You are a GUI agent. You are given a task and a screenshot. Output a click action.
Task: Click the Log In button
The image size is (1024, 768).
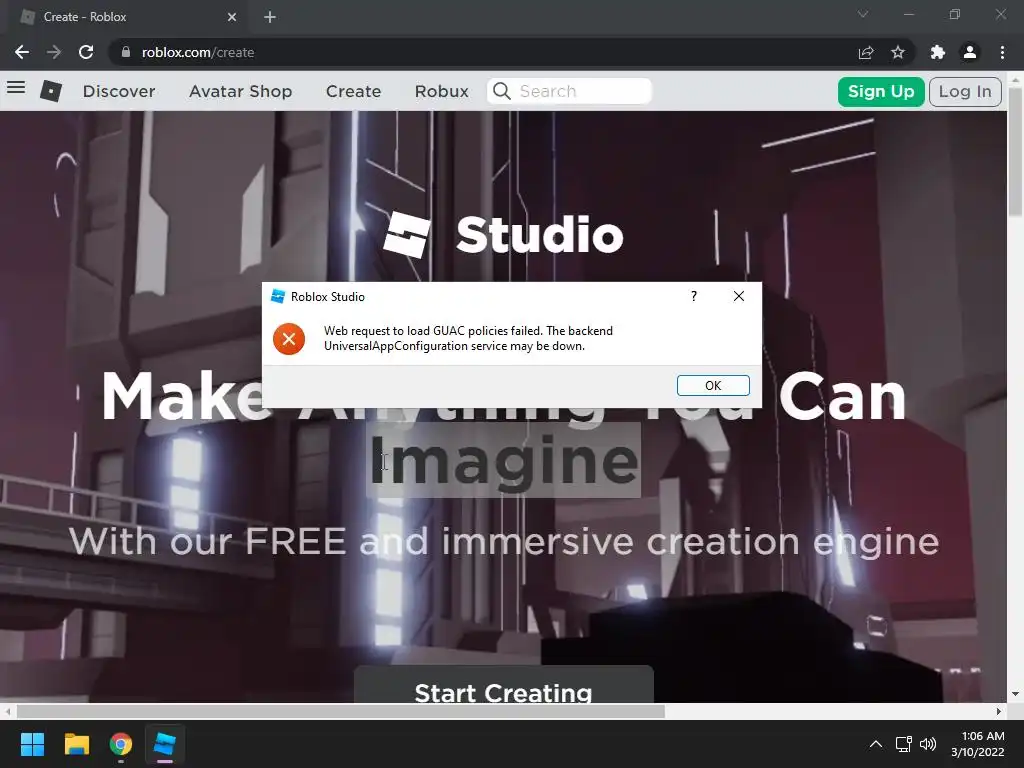click(965, 91)
